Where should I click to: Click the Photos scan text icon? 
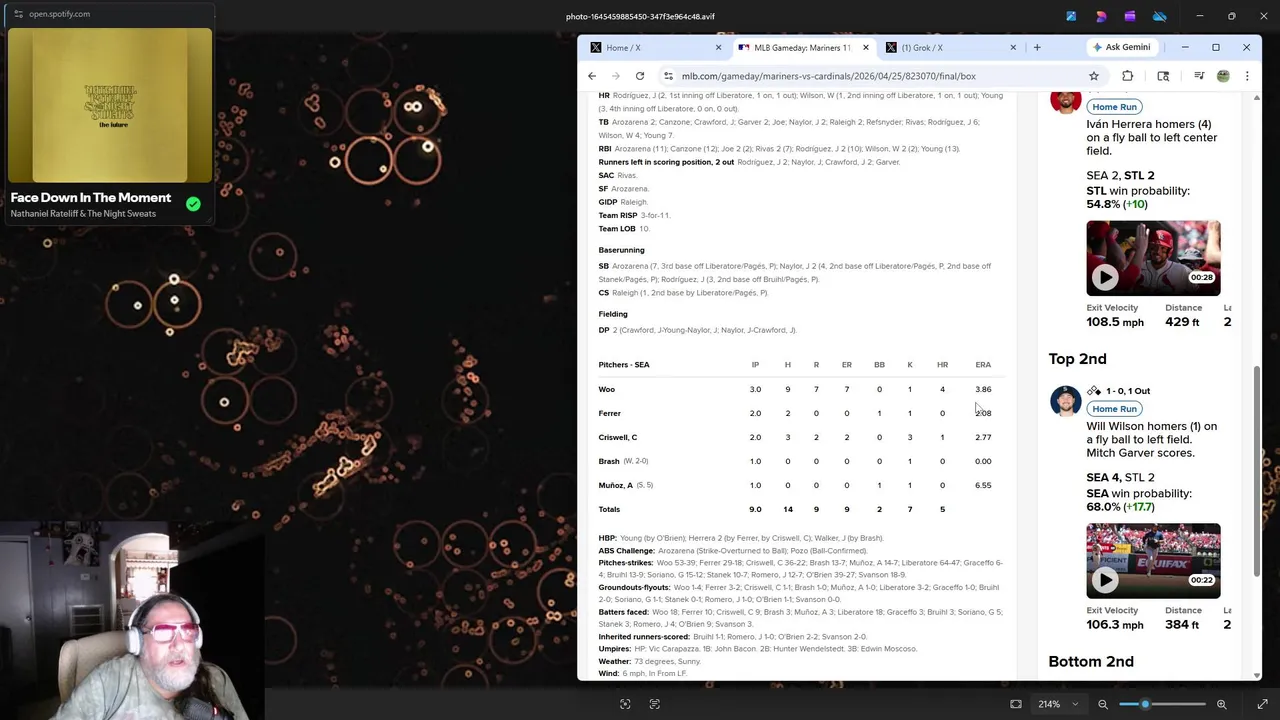click(x=655, y=704)
